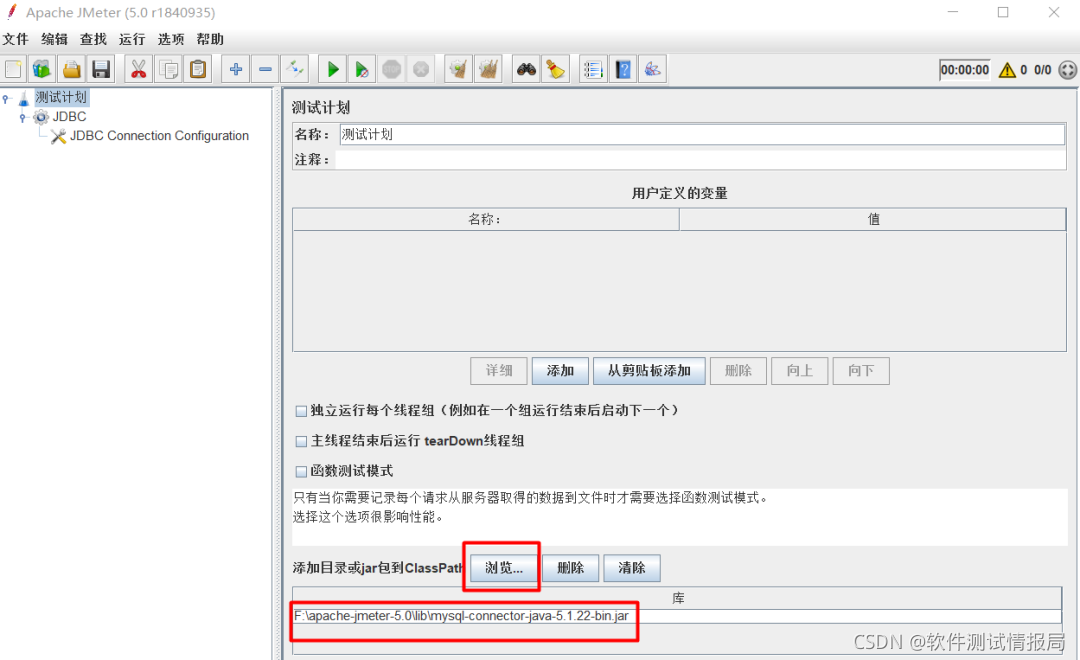Viewport: 1080px width, 660px height.
Task: Click the ClassPath 删除 button beside 清除
Action: (570, 568)
